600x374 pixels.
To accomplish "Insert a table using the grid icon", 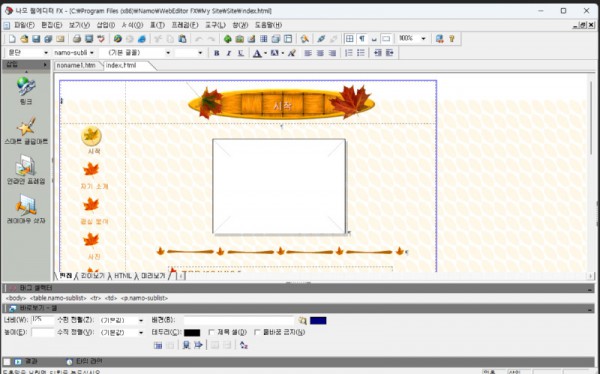I will pyautogui.click(x=264, y=39).
